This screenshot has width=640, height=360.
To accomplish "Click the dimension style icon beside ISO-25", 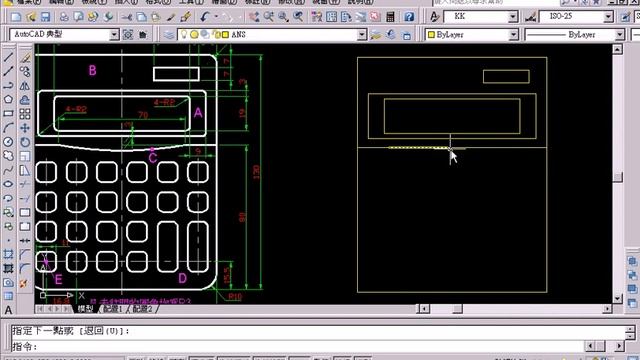I will [x=530, y=17].
